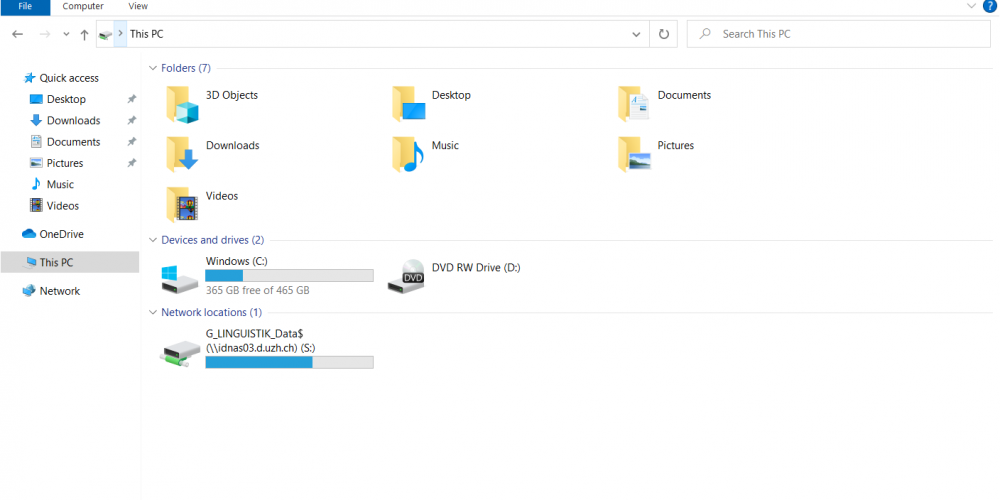Select Network in the navigation pane
Image resolution: width=1000 pixels, height=500 pixels.
pos(59,291)
